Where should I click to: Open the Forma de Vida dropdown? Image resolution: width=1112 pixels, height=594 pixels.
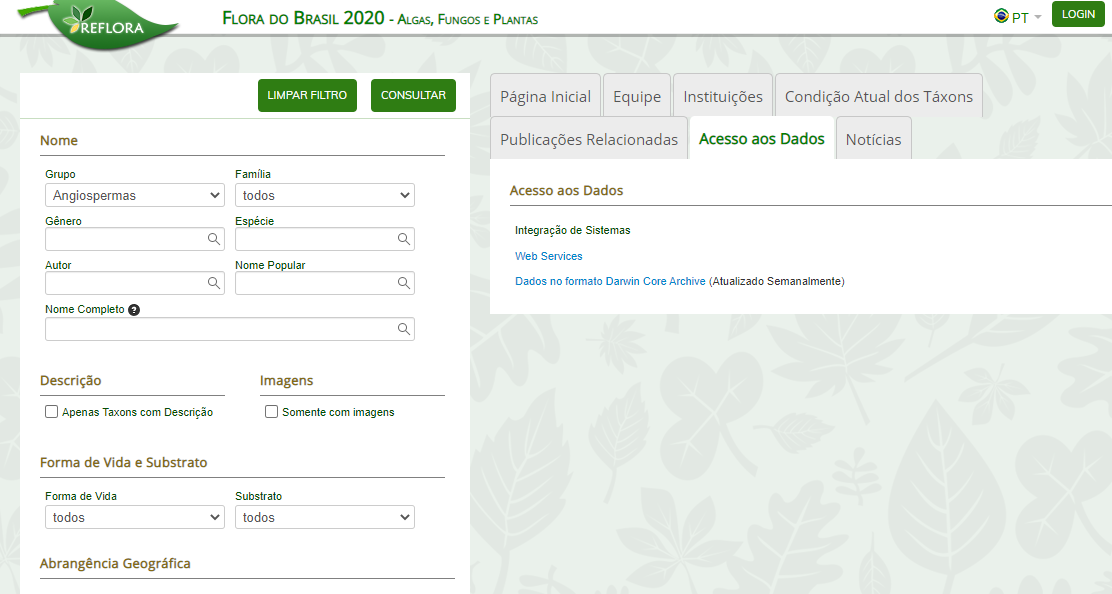click(x=135, y=517)
